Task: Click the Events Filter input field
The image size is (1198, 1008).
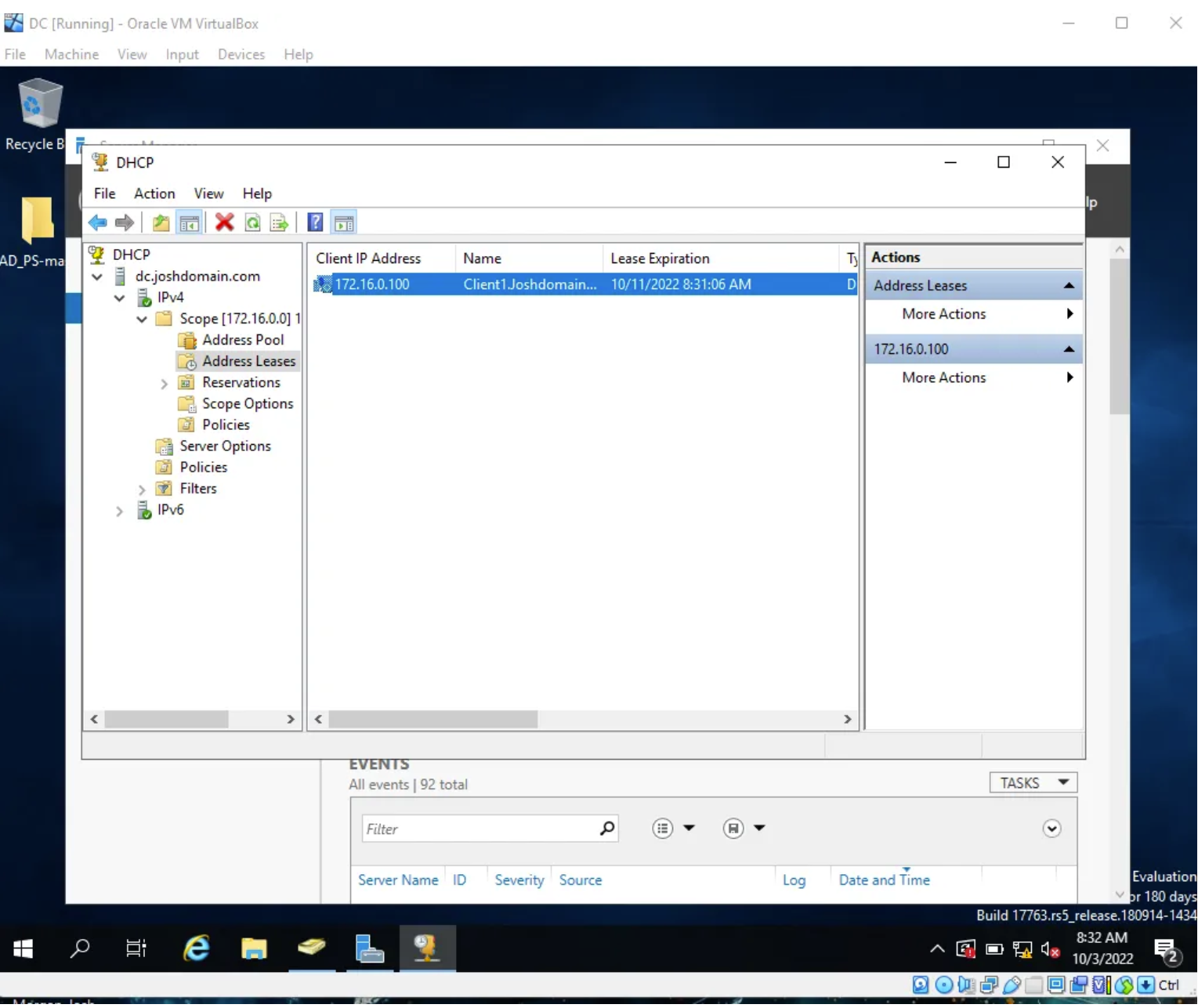Action: click(x=480, y=829)
